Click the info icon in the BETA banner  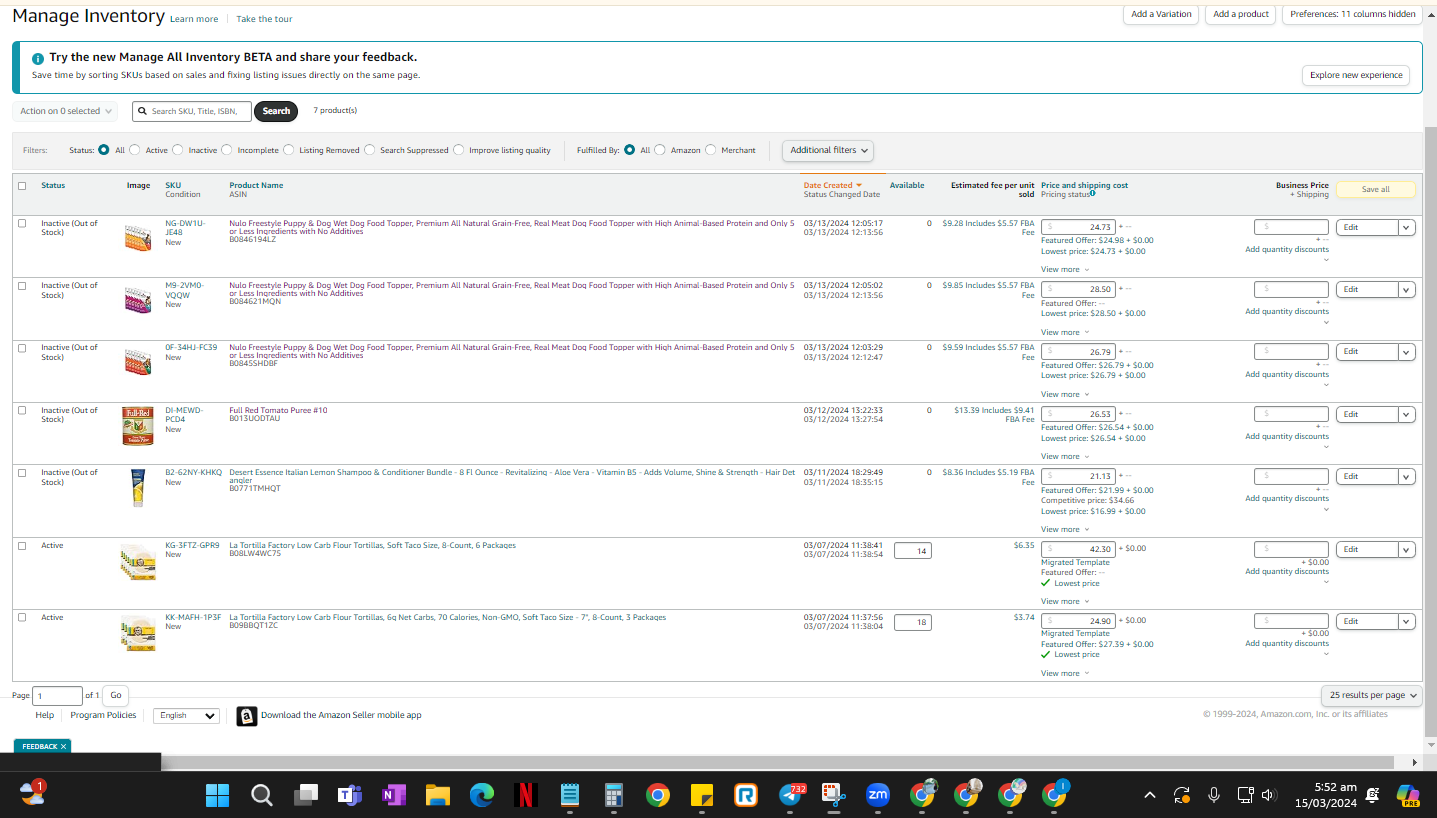click(38, 59)
